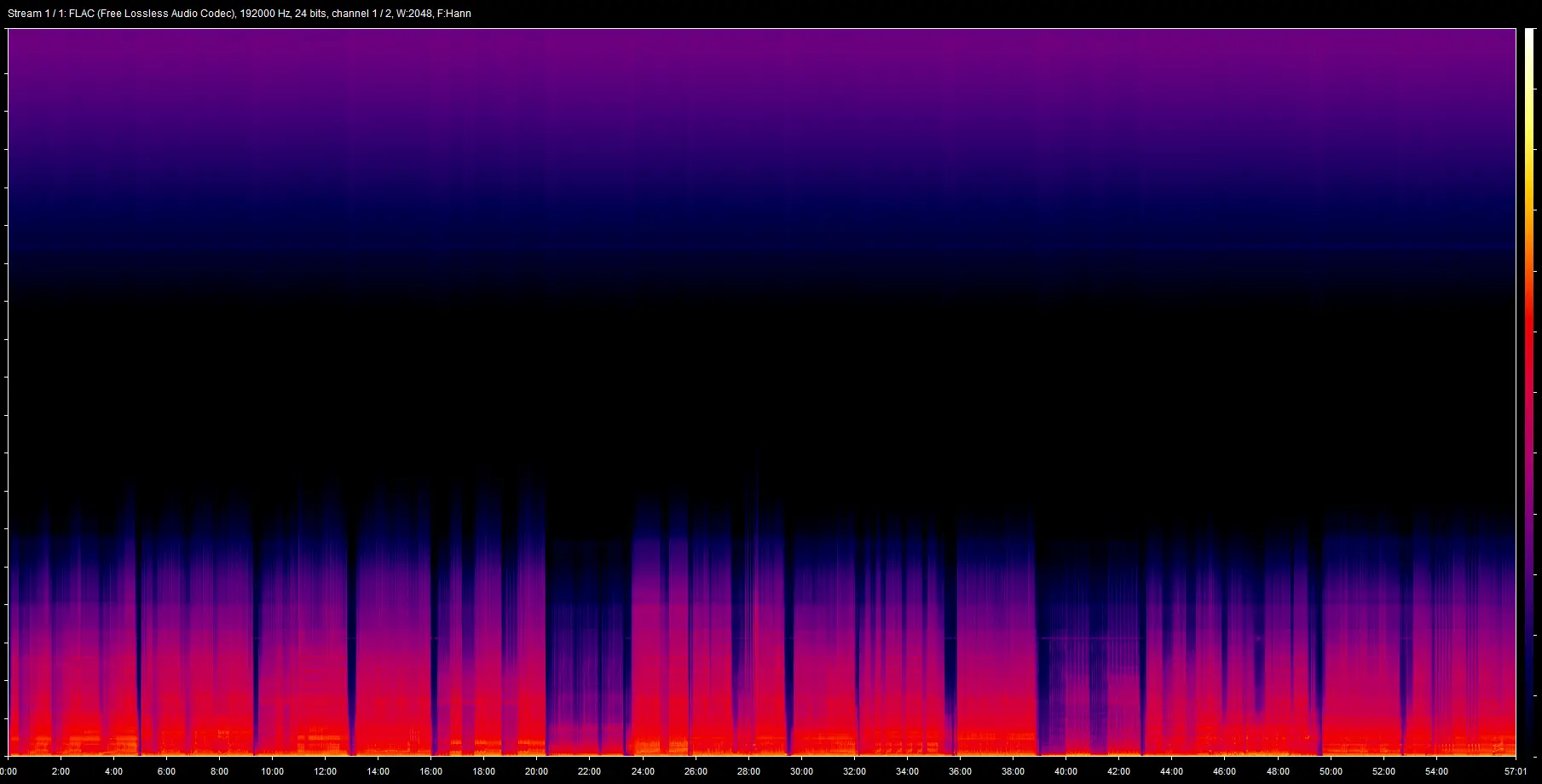This screenshot has height=784, width=1542.
Task: Click the 16:00 time axis label
Action: tap(430, 771)
